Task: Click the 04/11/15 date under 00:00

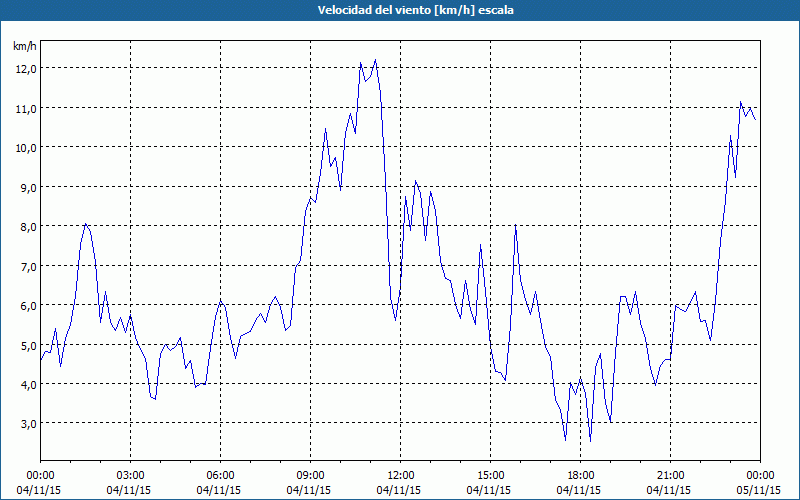Action: point(39,490)
